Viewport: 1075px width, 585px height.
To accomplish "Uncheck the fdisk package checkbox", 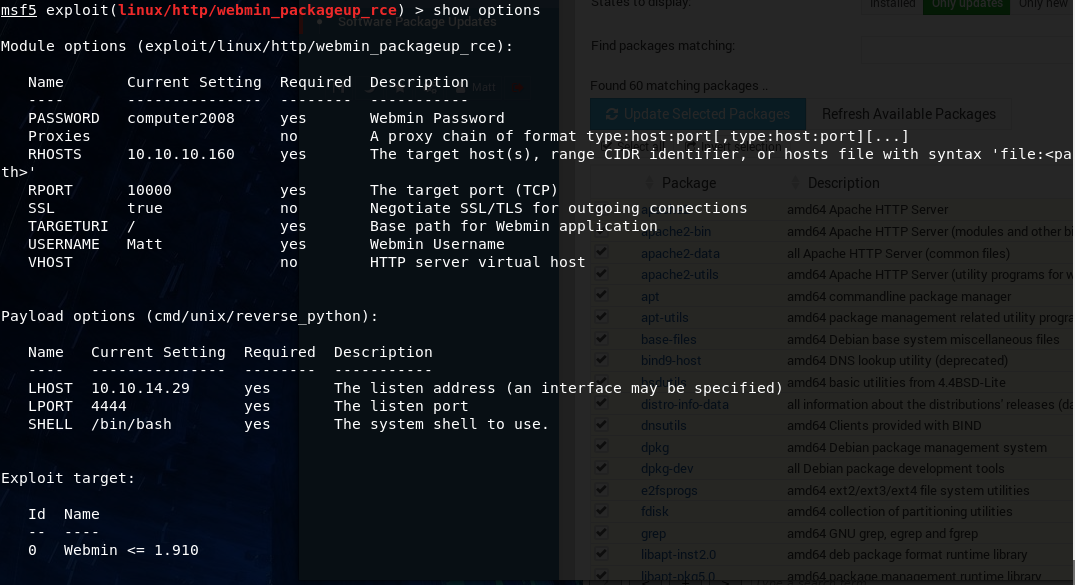I will (601, 511).
